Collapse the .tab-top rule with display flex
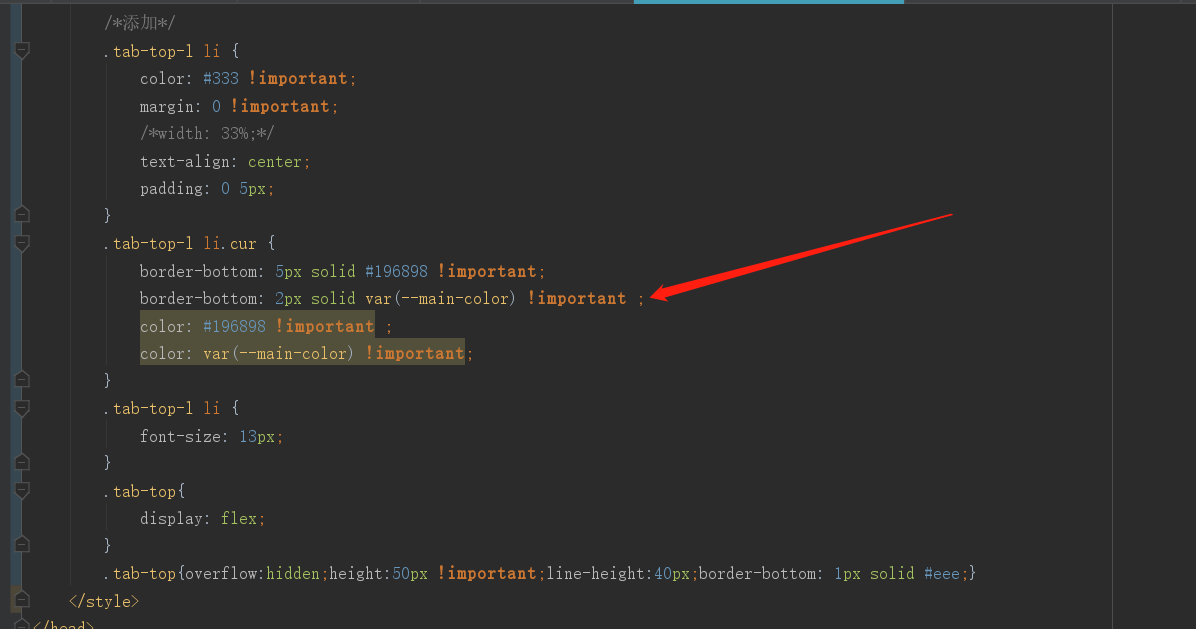This screenshot has width=1196, height=629. pos(22,491)
